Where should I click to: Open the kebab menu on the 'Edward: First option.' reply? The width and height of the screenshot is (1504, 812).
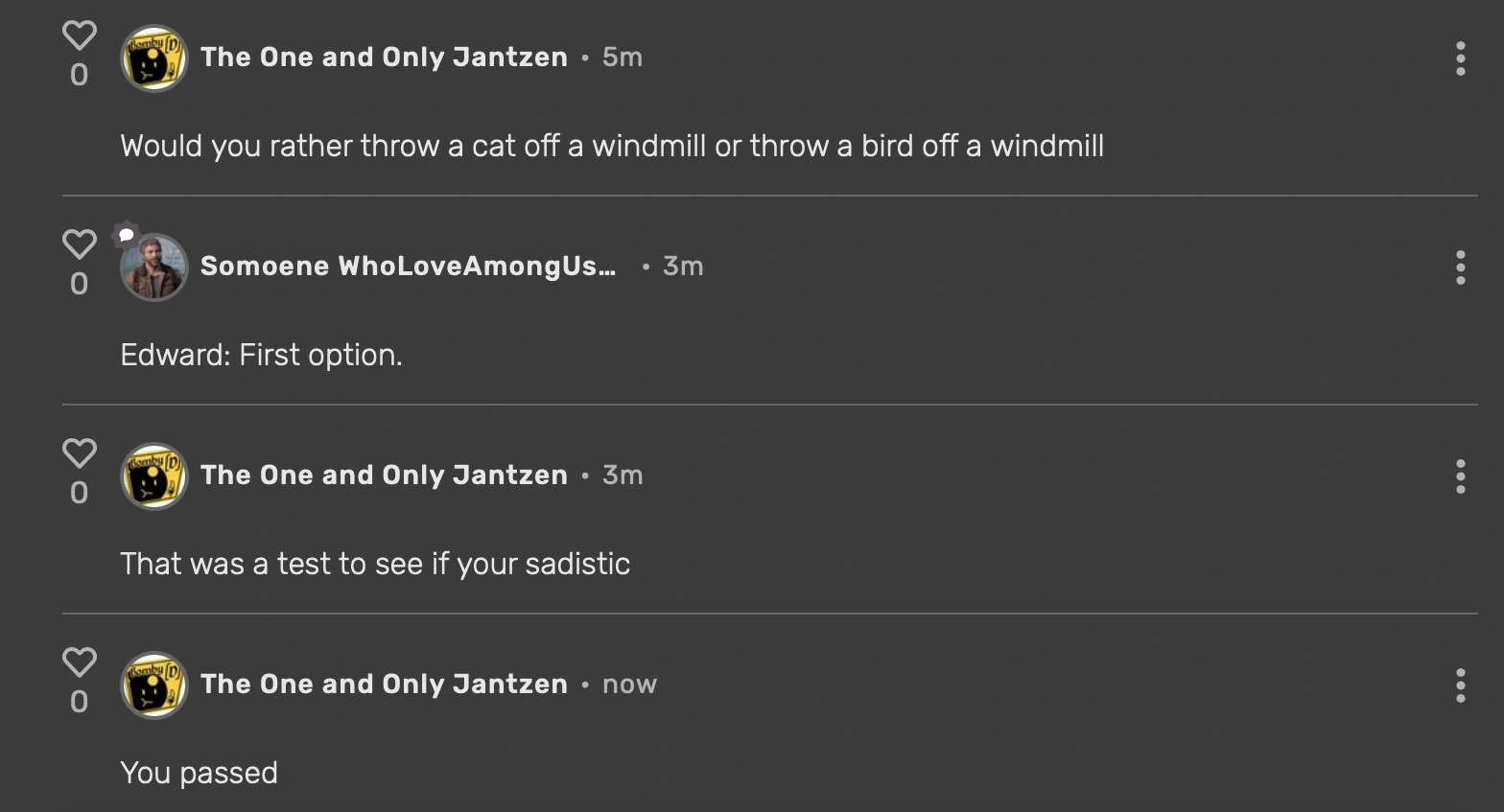[x=1460, y=268]
